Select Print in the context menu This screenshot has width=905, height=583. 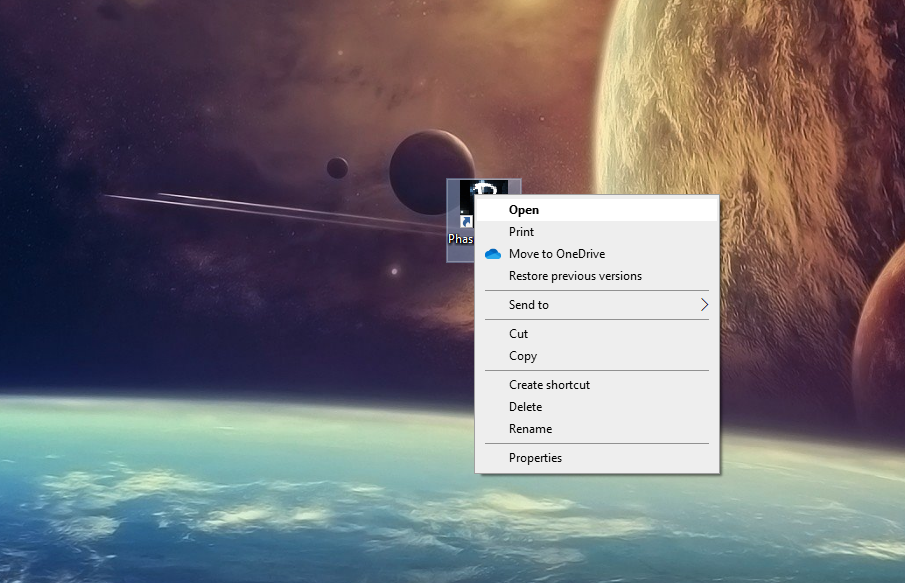point(521,232)
